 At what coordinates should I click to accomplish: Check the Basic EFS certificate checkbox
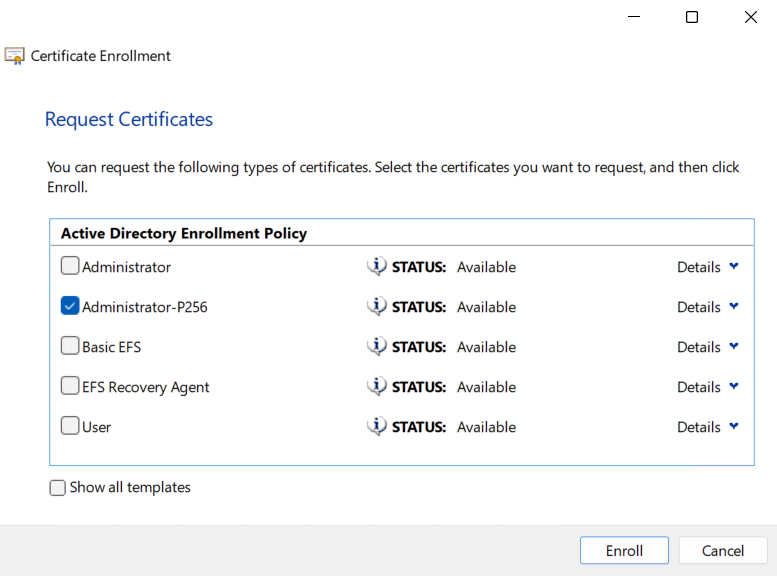70,346
